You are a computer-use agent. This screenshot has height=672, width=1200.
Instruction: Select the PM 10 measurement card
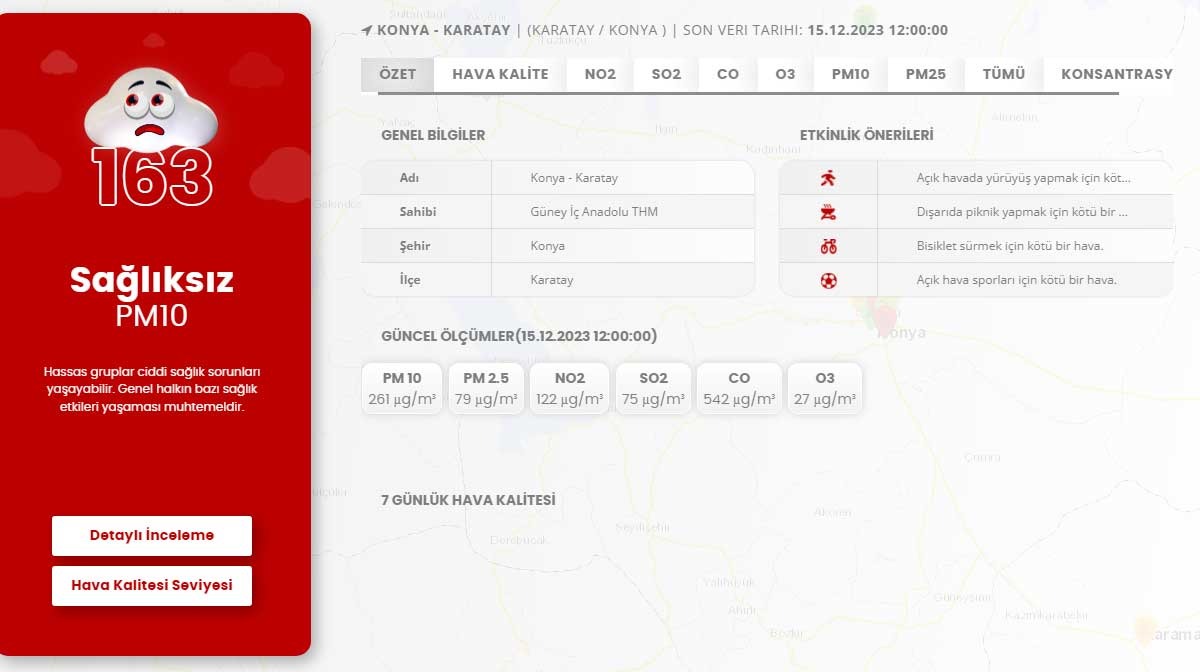[401, 389]
